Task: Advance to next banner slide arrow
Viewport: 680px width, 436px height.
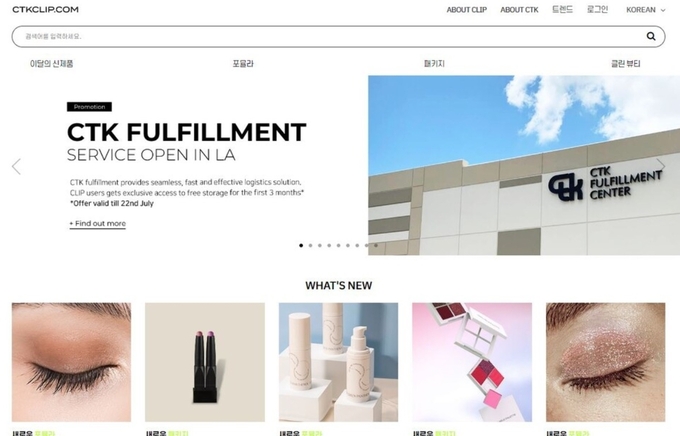Action: tap(660, 166)
